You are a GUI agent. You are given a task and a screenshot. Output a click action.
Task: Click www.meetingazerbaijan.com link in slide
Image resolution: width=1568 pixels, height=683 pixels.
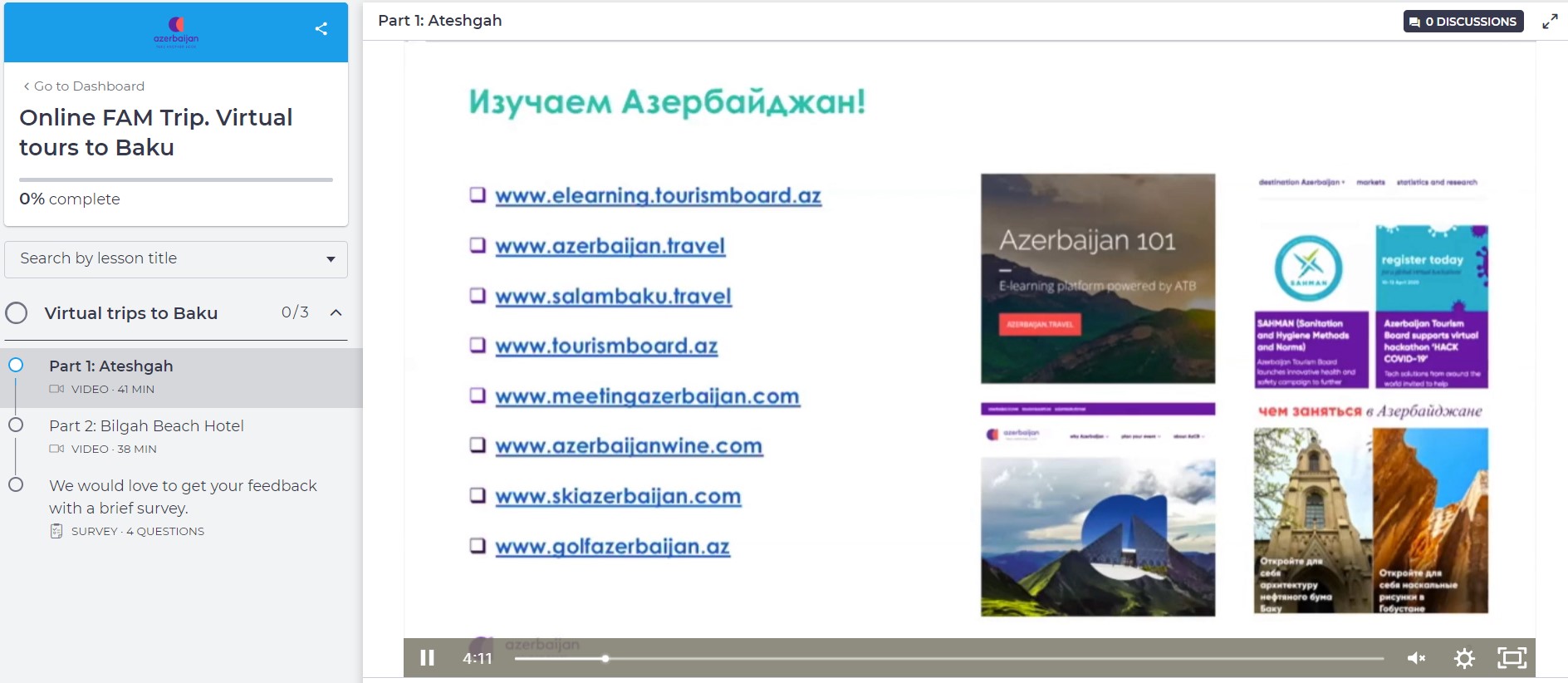(x=648, y=396)
